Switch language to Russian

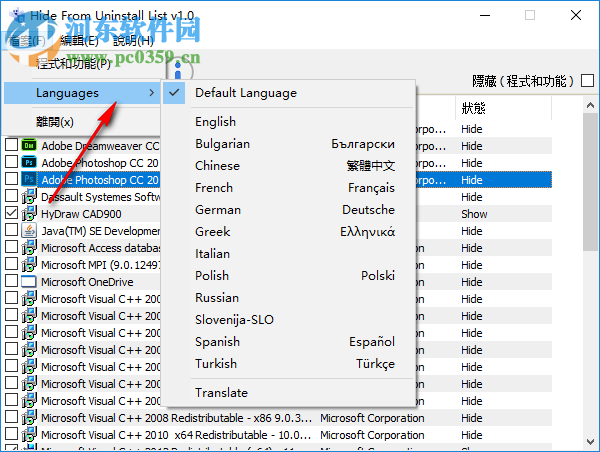tap(289, 298)
